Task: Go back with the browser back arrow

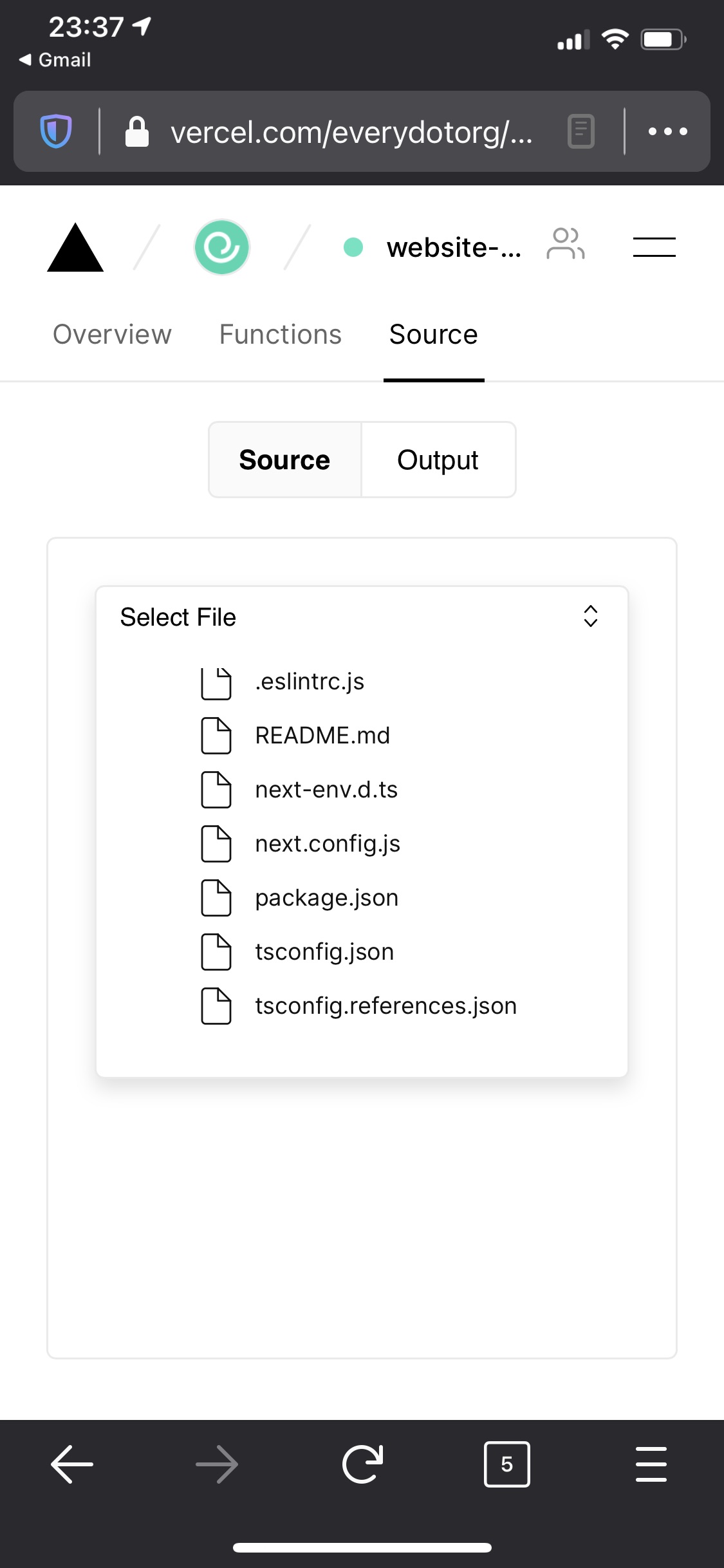Action: tap(72, 1464)
